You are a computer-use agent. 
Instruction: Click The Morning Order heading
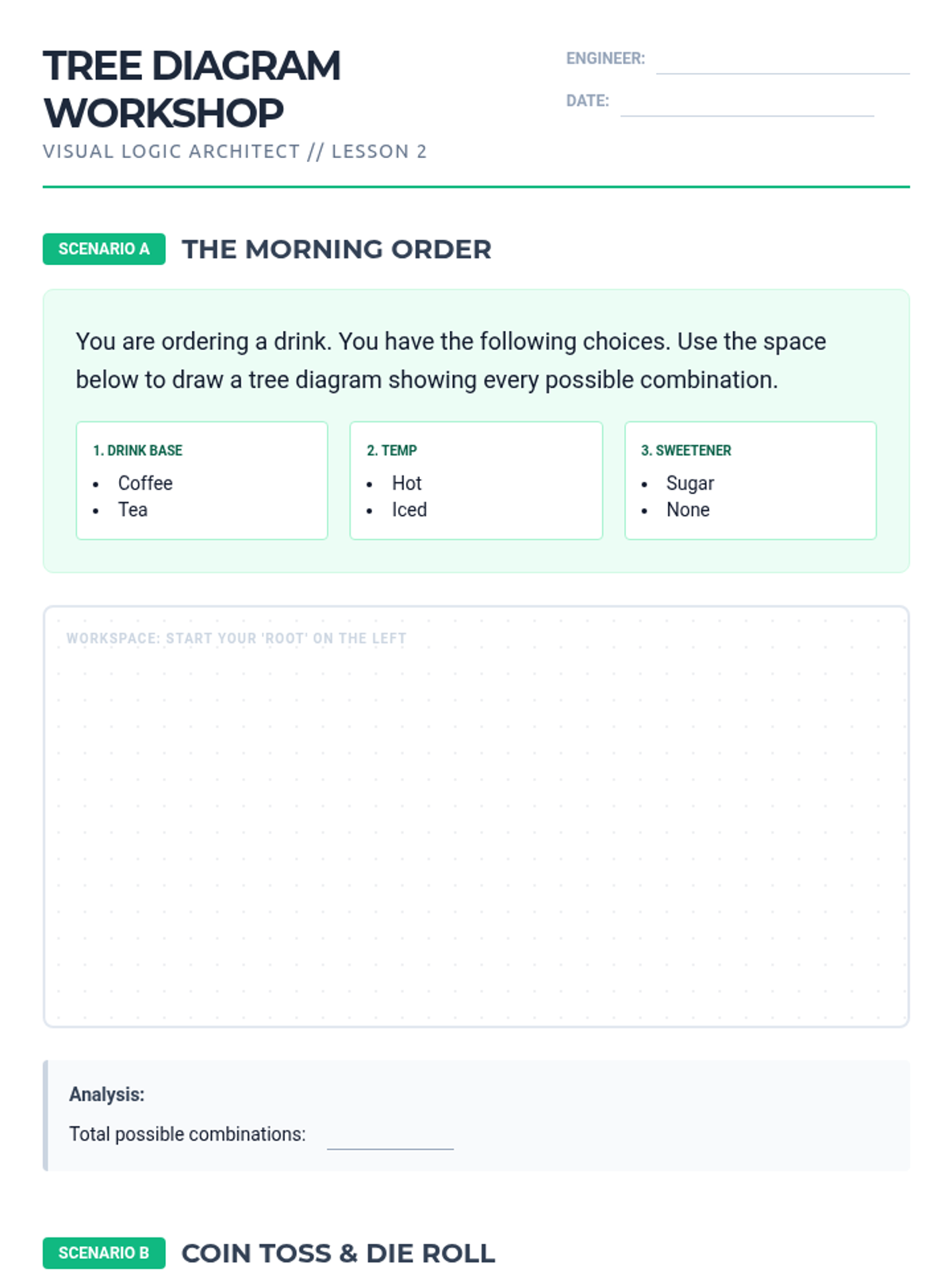336,249
